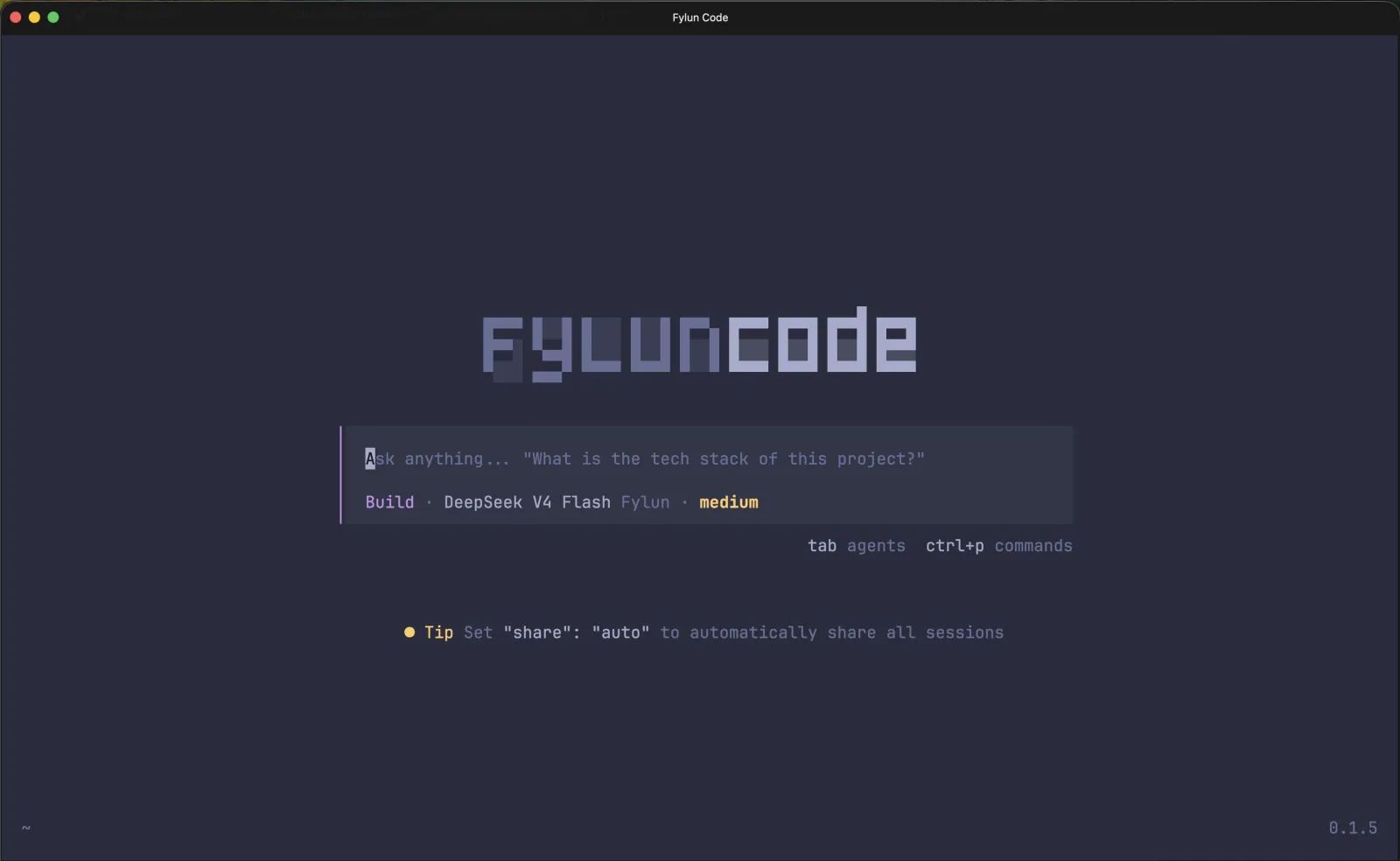Click the Tip text about sharing sessions
This screenshot has width=1400, height=861.
click(733, 633)
